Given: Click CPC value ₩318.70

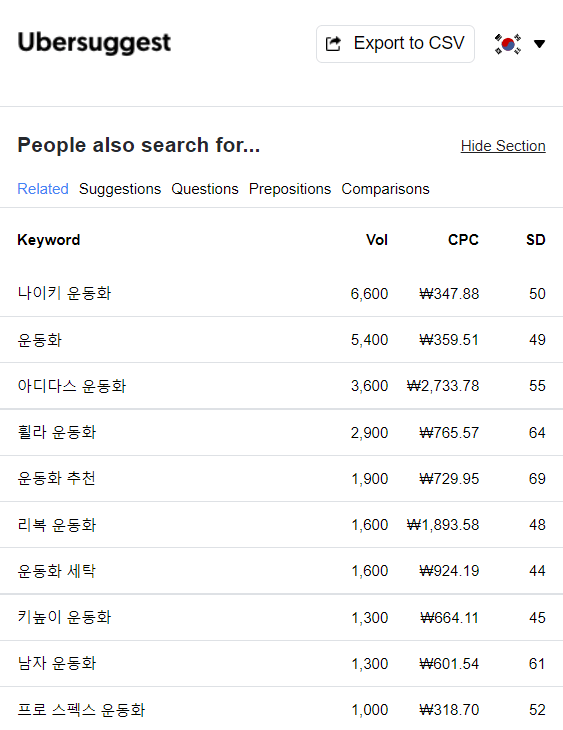Looking at the screenshot, I should pyautogui.click(x=449, y=710).
